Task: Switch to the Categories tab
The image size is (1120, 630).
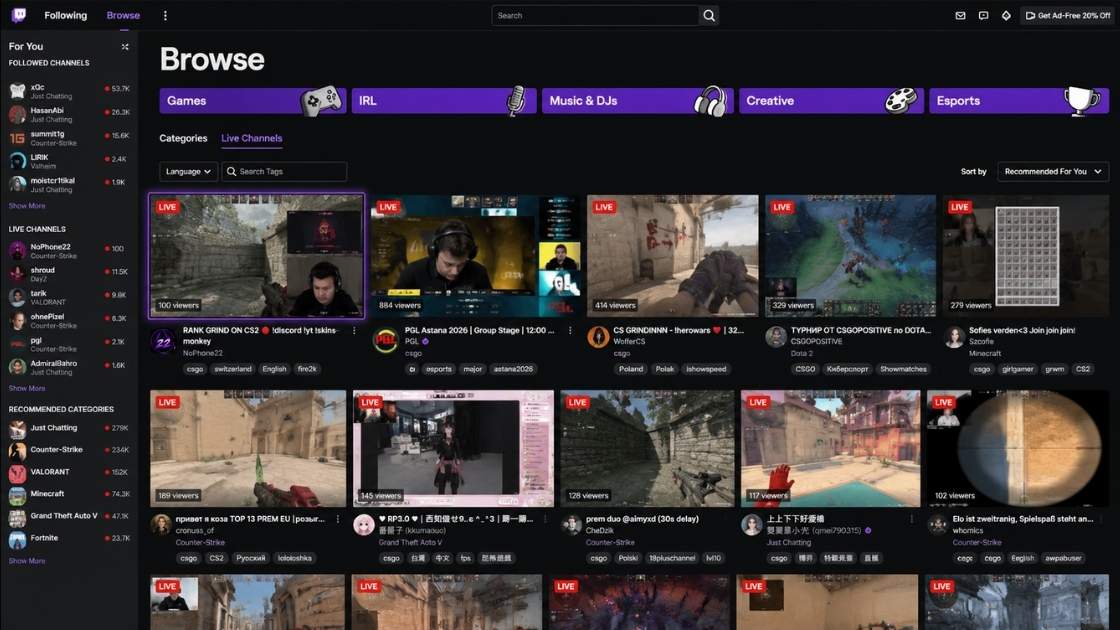Action: pos(183,139)
